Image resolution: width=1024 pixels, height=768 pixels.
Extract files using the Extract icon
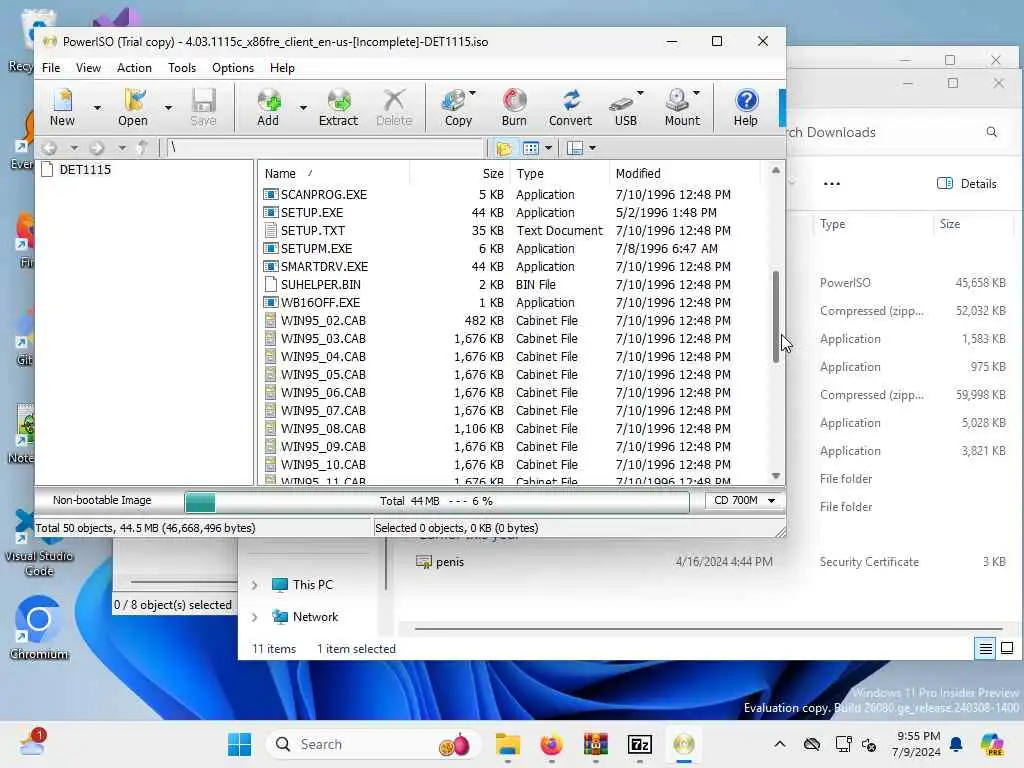point(338,107)
